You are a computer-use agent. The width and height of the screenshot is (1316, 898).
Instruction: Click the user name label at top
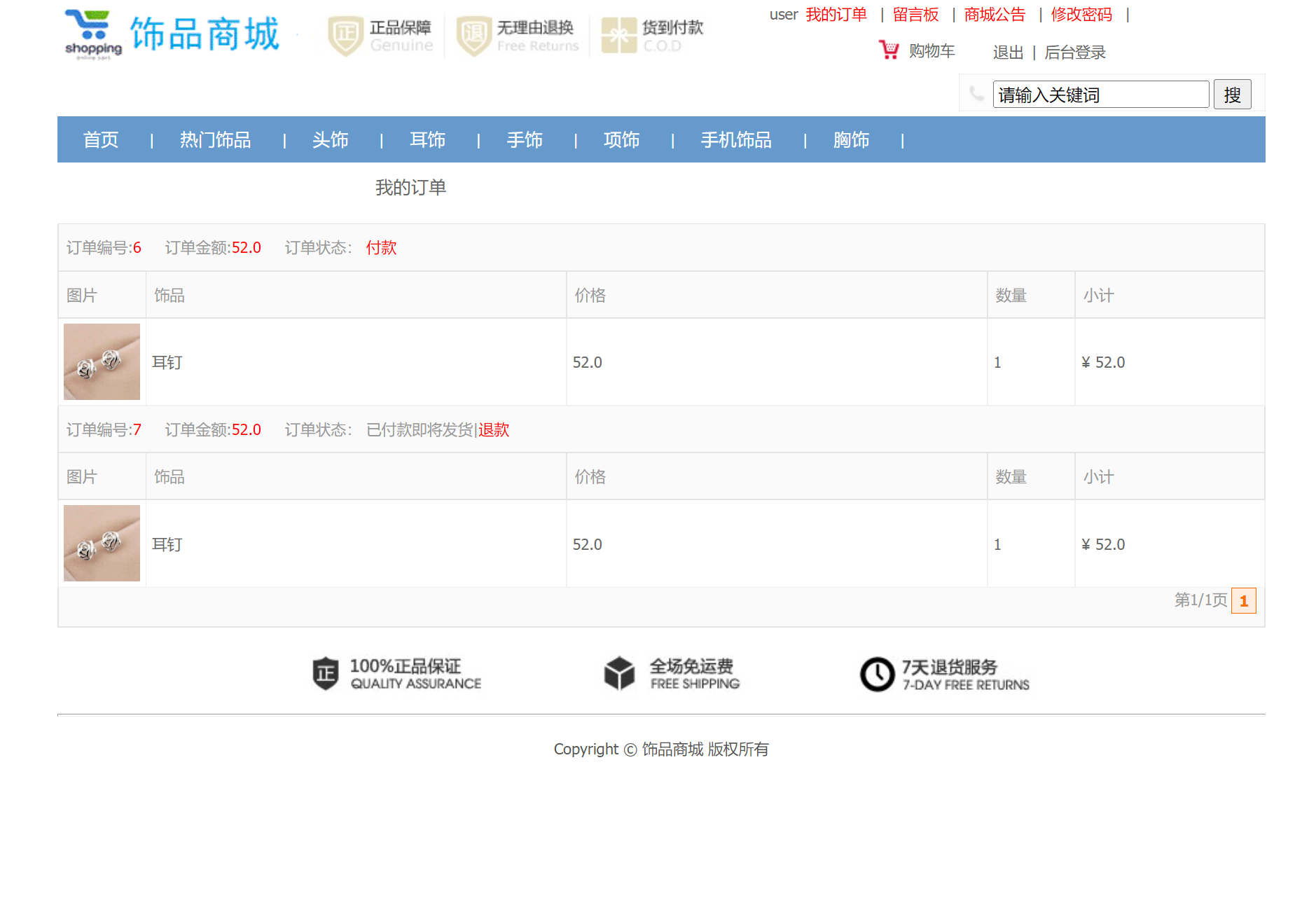tap(784, 15)
